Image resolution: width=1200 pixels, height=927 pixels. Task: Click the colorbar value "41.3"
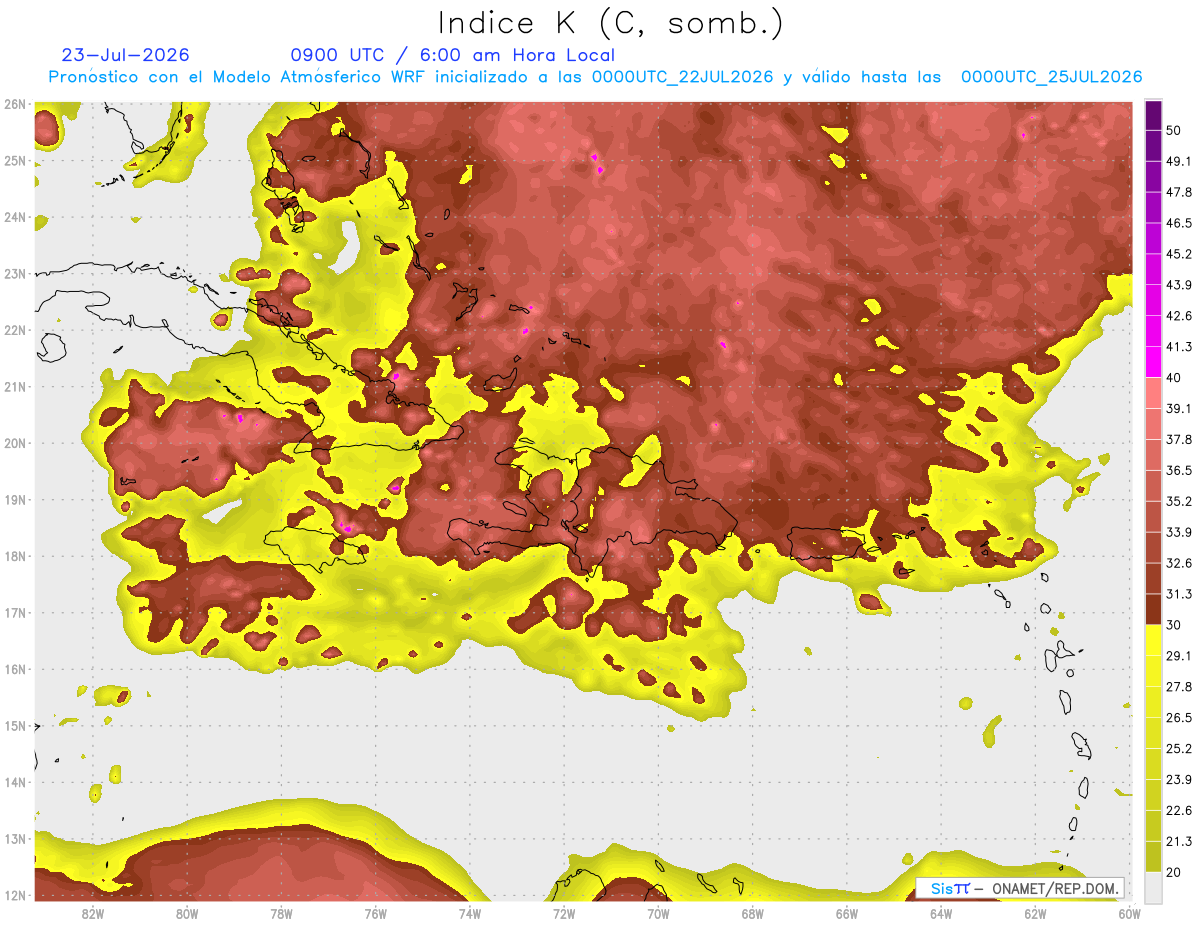click(x=1179, y=347)
